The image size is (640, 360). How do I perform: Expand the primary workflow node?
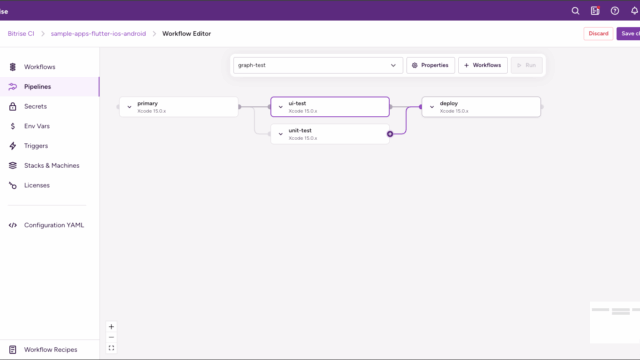tap(129, 107)
